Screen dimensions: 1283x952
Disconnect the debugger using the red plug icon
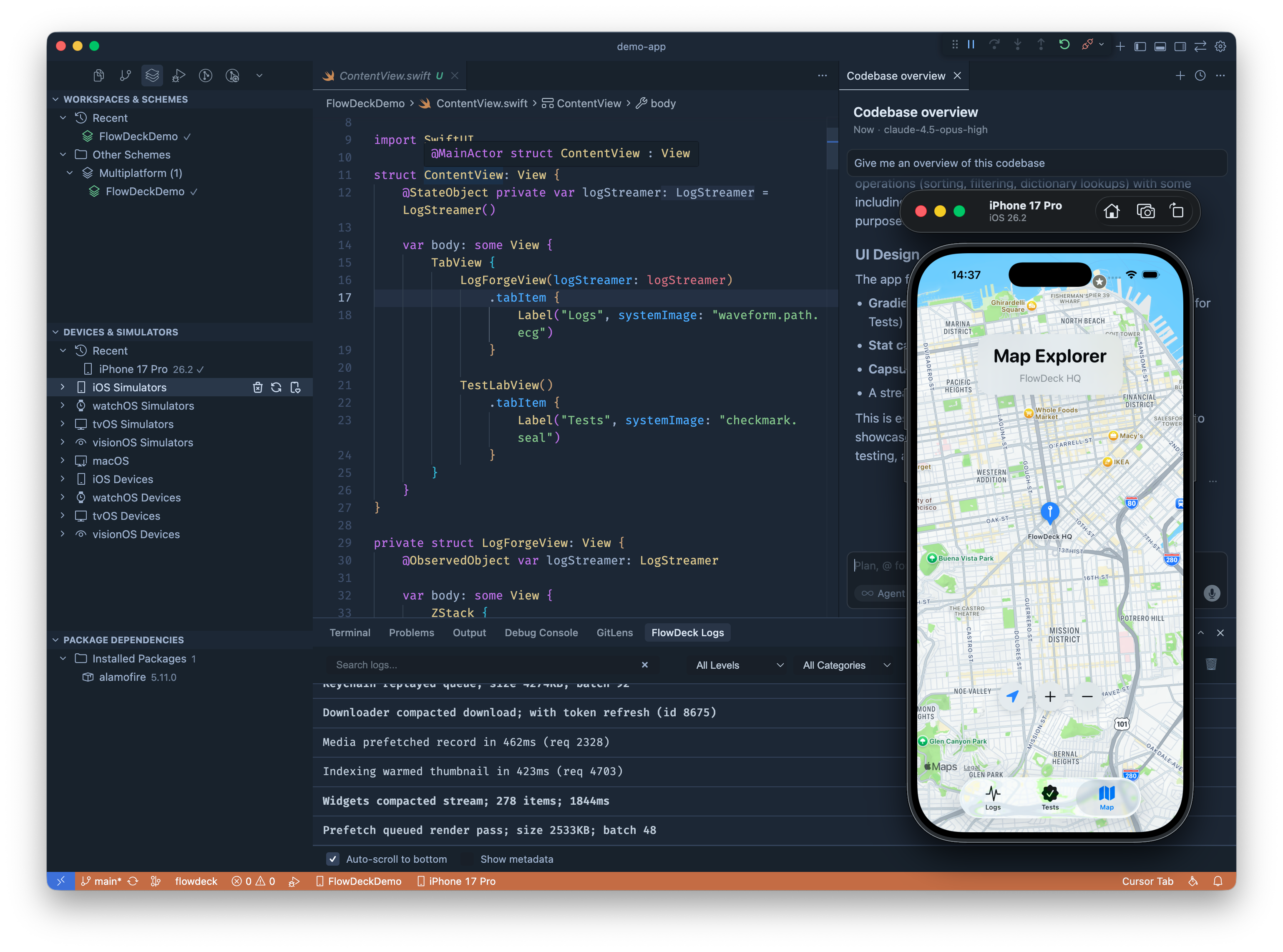[x=1088, y=45]
